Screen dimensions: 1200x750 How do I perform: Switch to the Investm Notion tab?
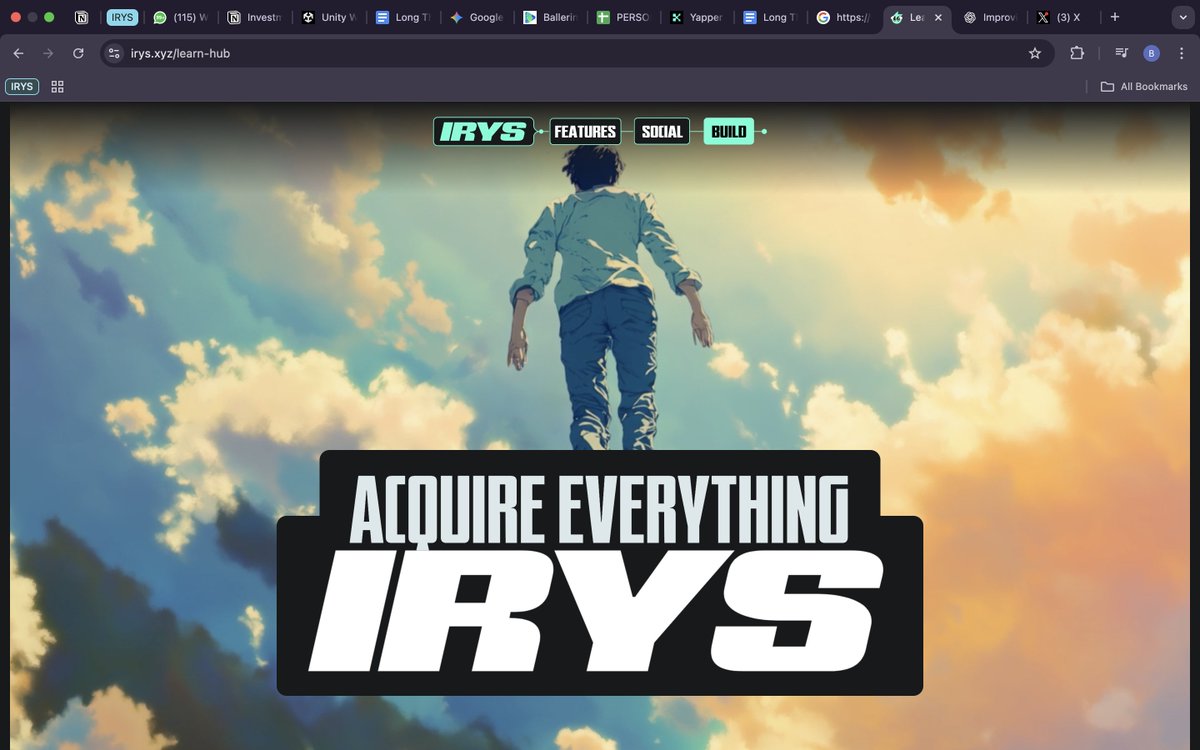[255, 18]
